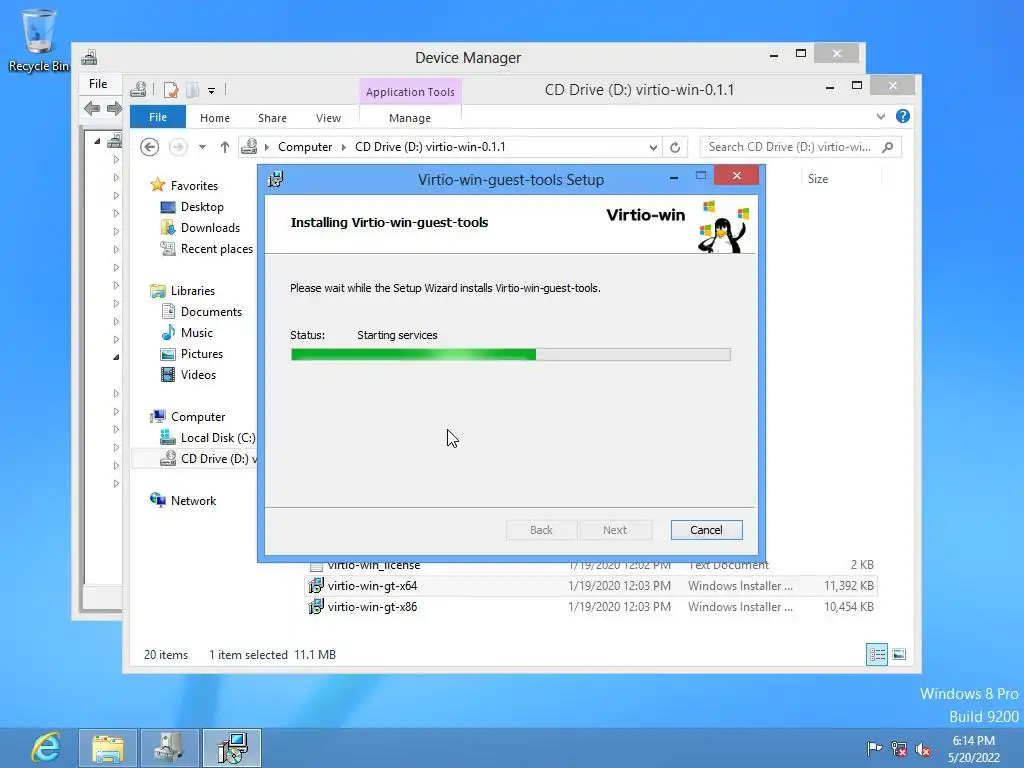Click the Device Manager forward arrow
Image resolution: width=1024 pixels, height=768 pixels.
114,108
